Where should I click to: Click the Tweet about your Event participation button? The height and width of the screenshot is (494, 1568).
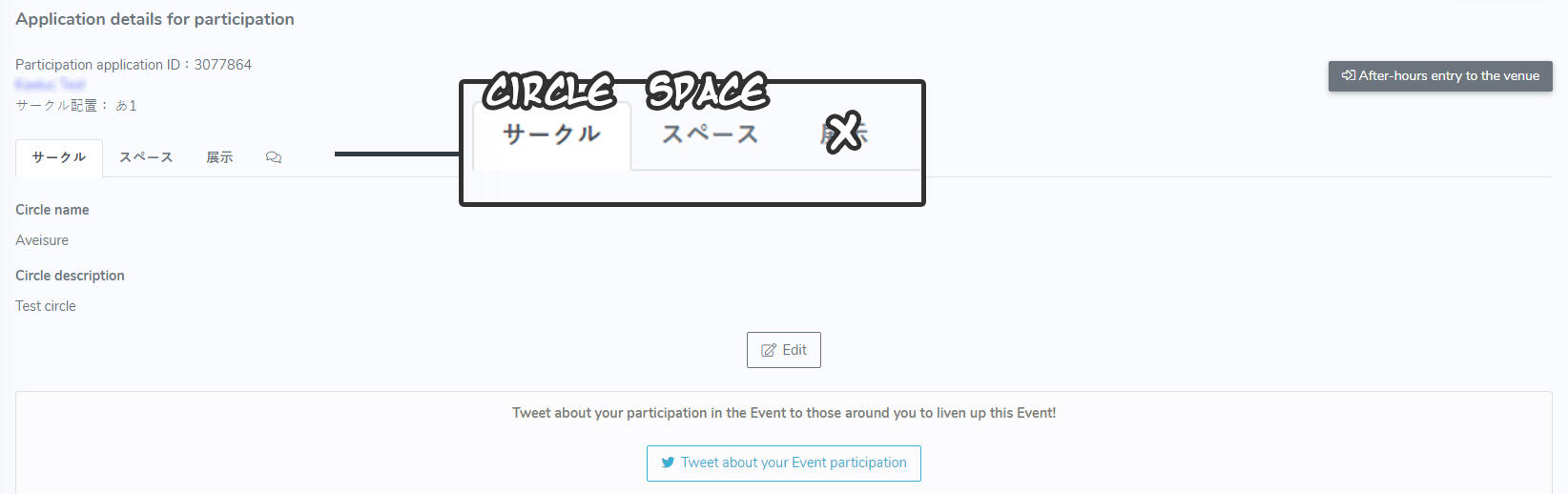pos(783,463)
